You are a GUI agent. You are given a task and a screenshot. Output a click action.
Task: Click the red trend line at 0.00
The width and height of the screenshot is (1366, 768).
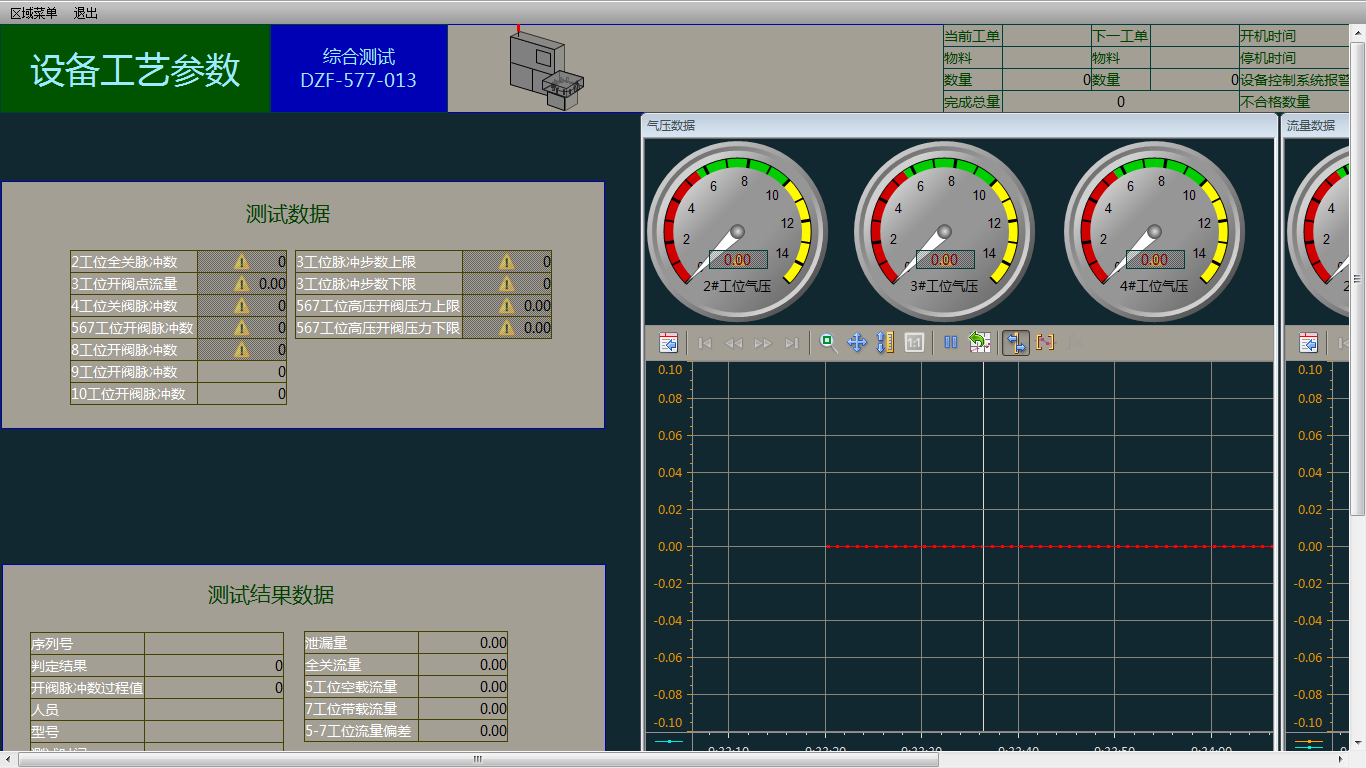click(x=1049, y=546)
